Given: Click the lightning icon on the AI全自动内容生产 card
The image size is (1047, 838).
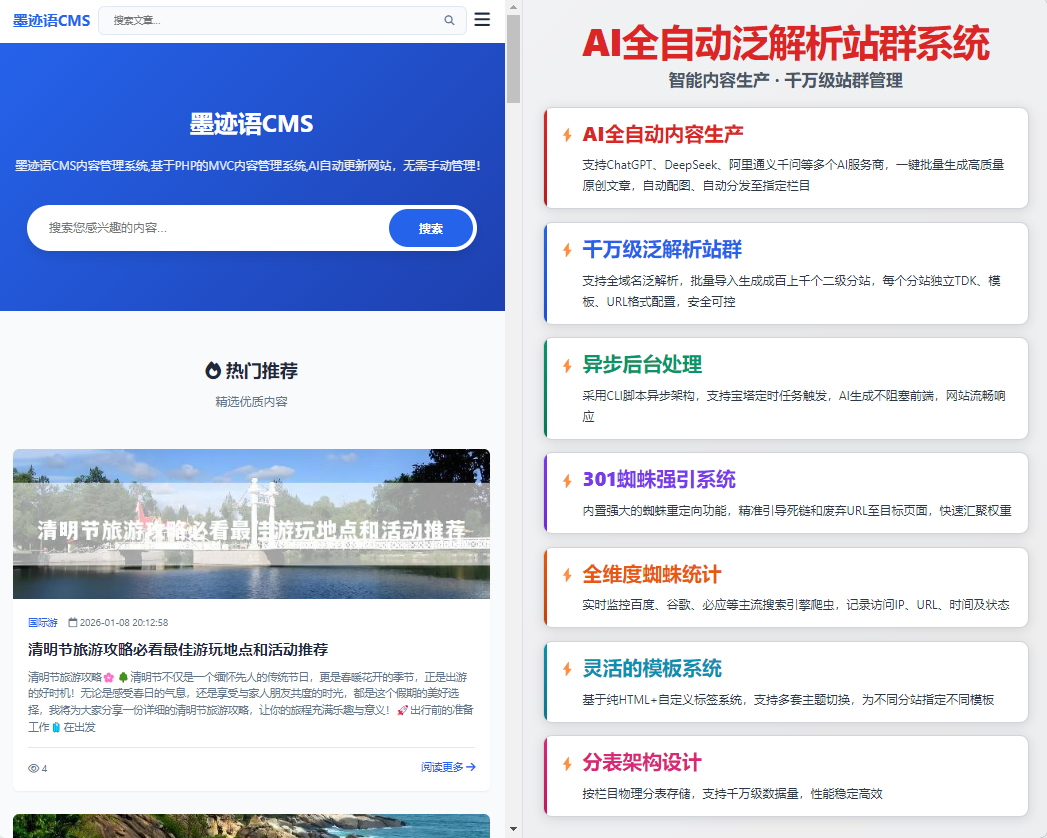Looking at the screenshot, I should [567, 131].
